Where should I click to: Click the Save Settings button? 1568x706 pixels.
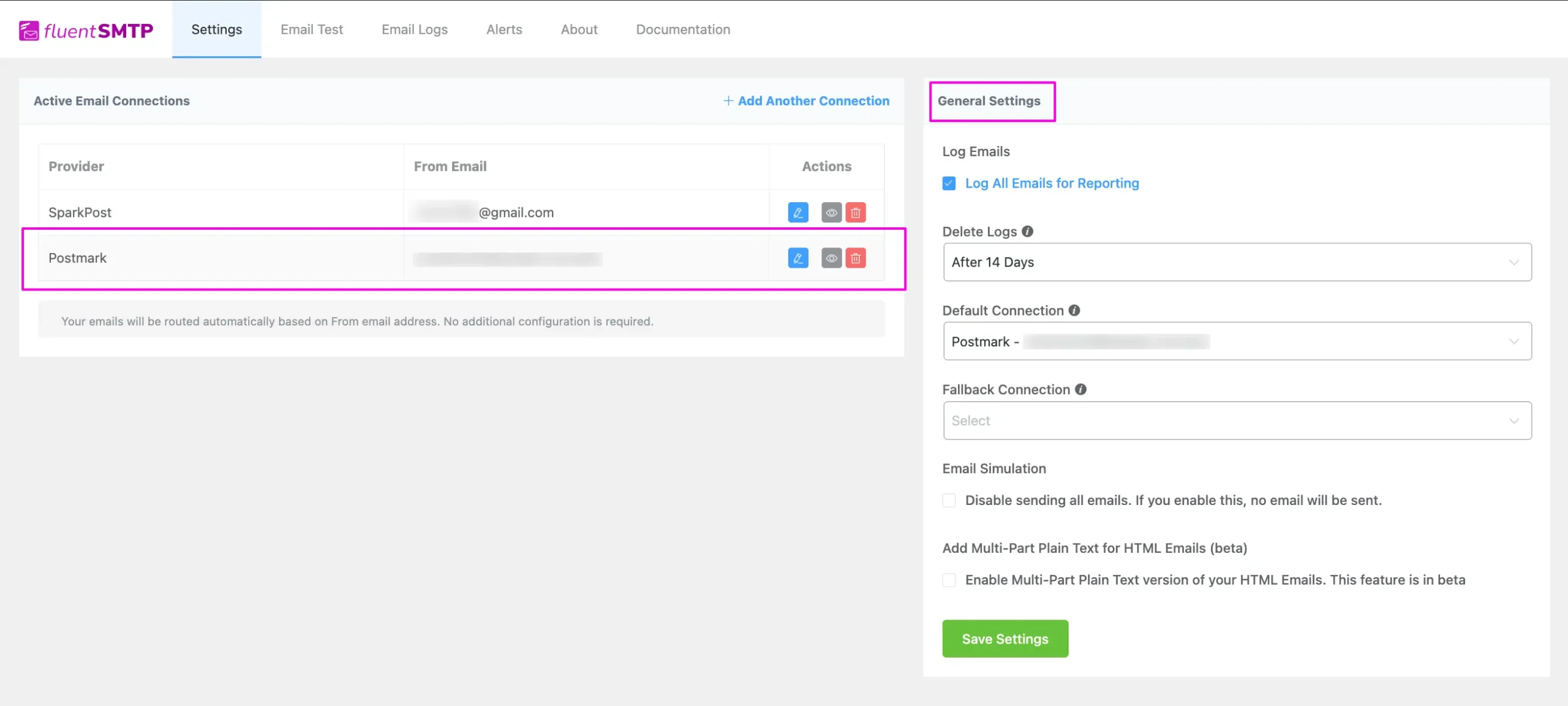coord(1005,639)
